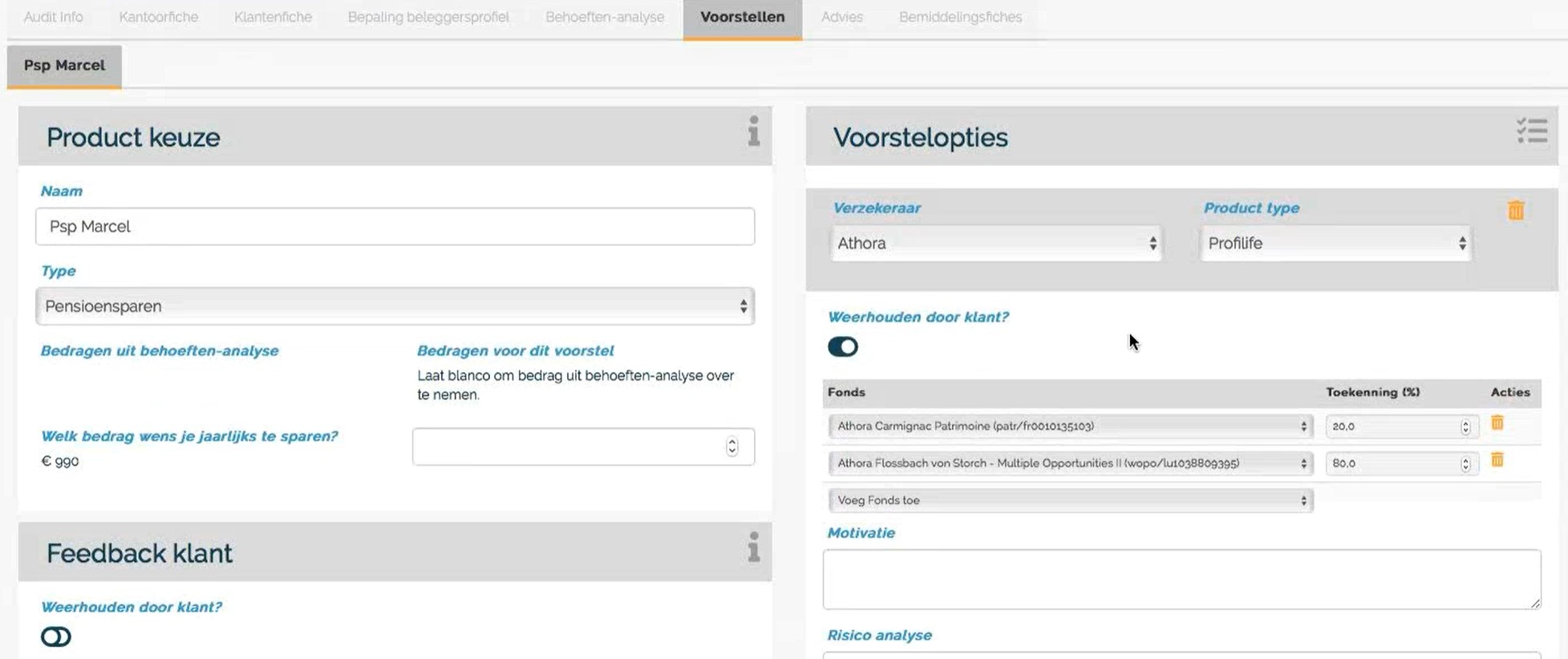
Task: Click the Acties column header
Action: pos(1510,392)
